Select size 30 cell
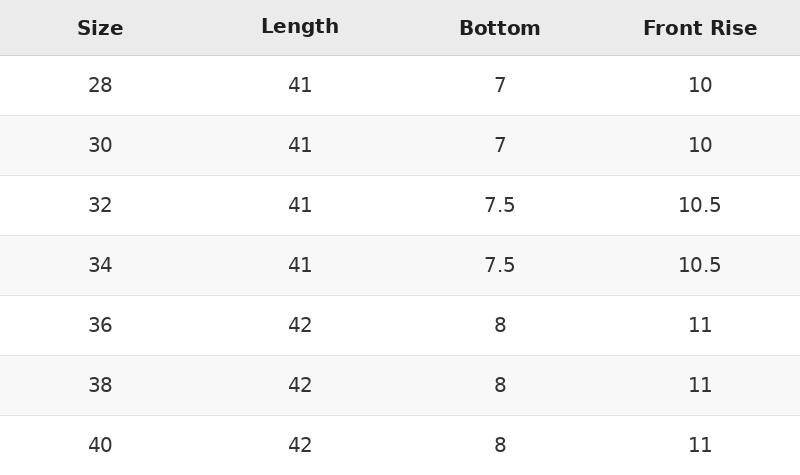 tap(100, 145)
